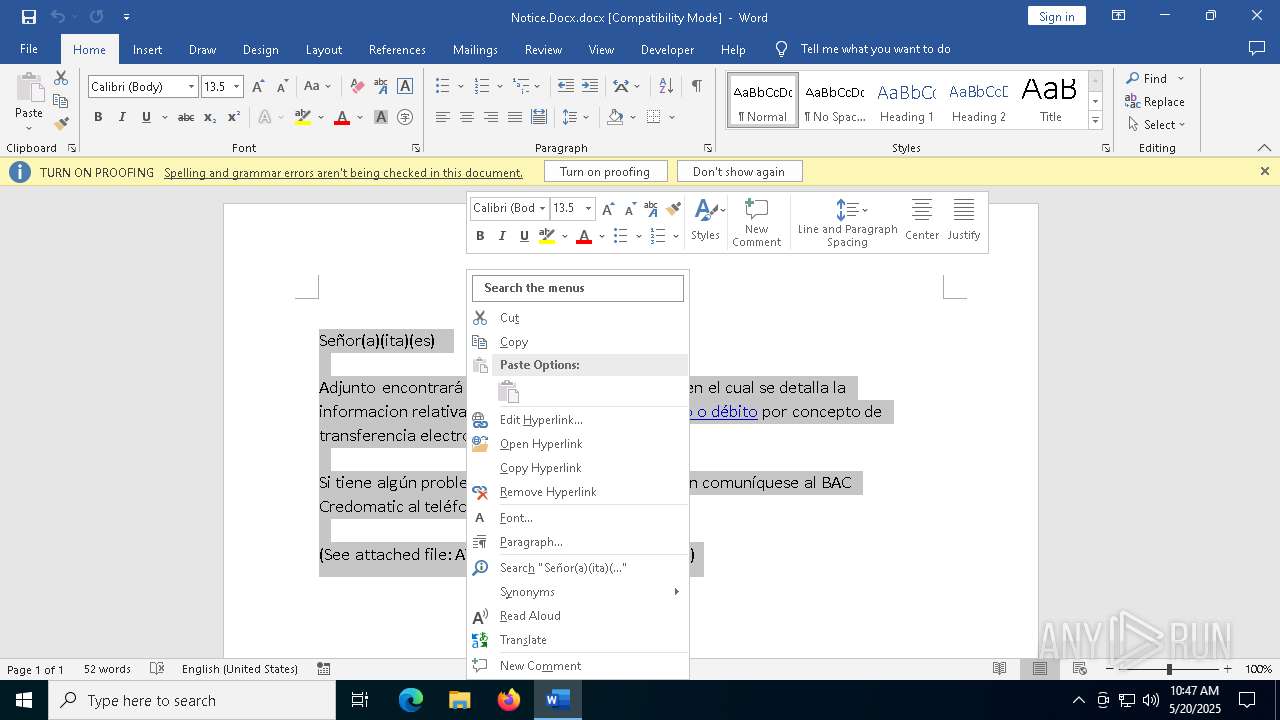Toggle Underline in mini toolbar
1280x720 pixels.
coord(524,236)
